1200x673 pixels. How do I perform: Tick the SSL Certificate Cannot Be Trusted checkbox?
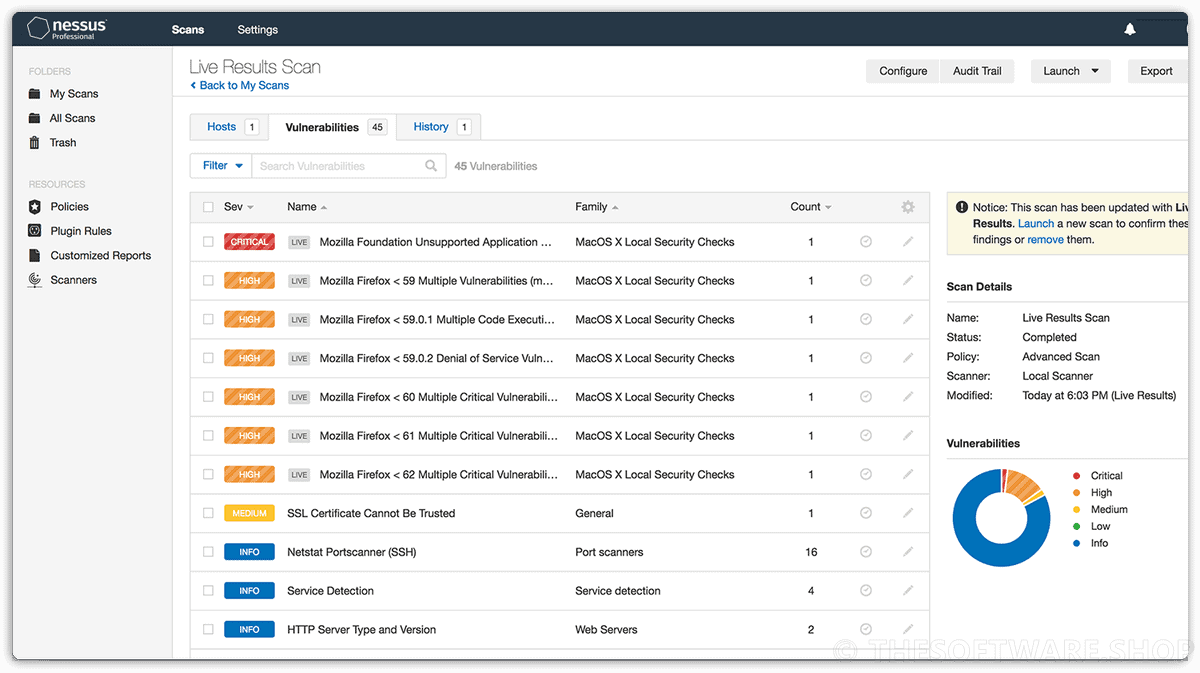pyautogui.click(x=208, y=513)
